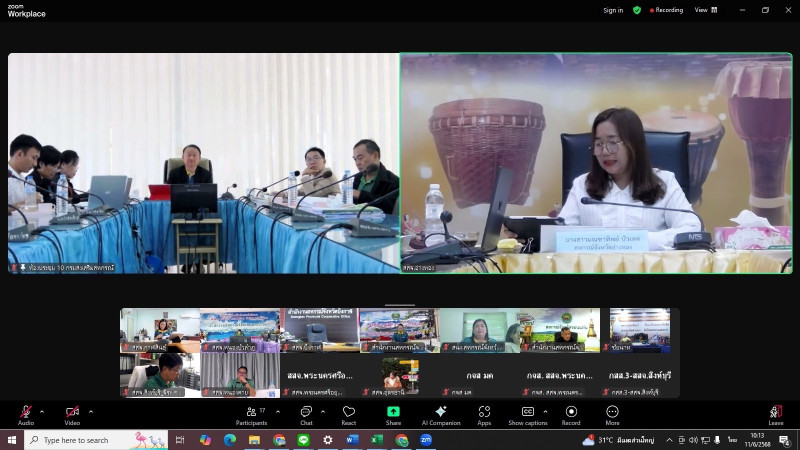Expand the arrow next to Chat
800x450 pixels.
pyautogui.click(x=323, y=411)
